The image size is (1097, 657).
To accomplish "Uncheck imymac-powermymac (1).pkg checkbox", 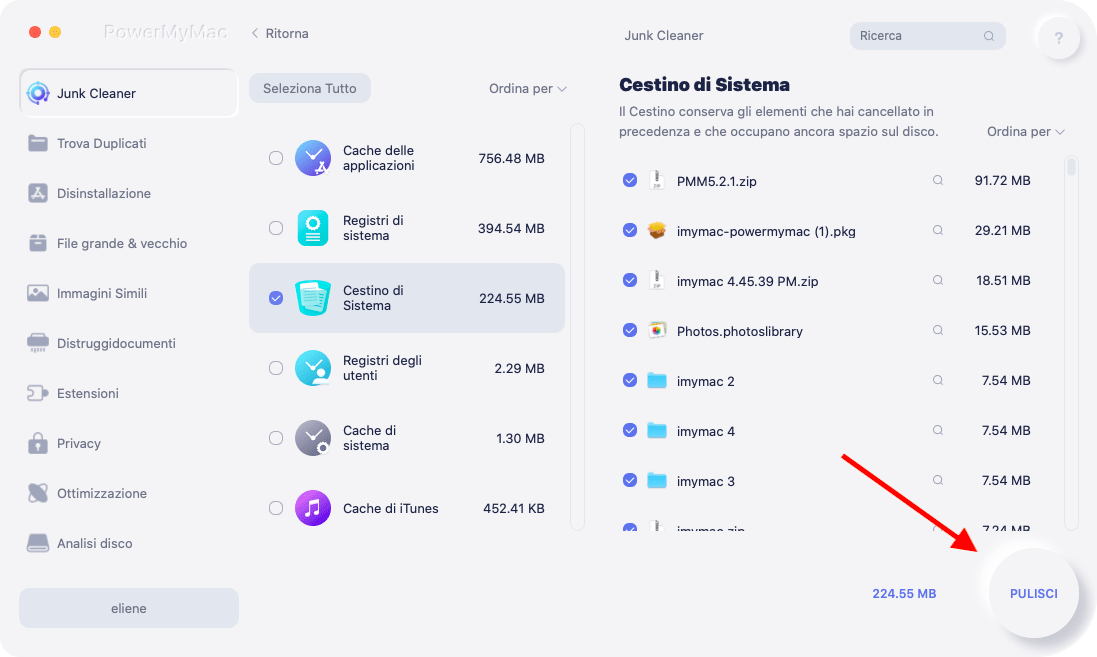I will click(630, 230).
